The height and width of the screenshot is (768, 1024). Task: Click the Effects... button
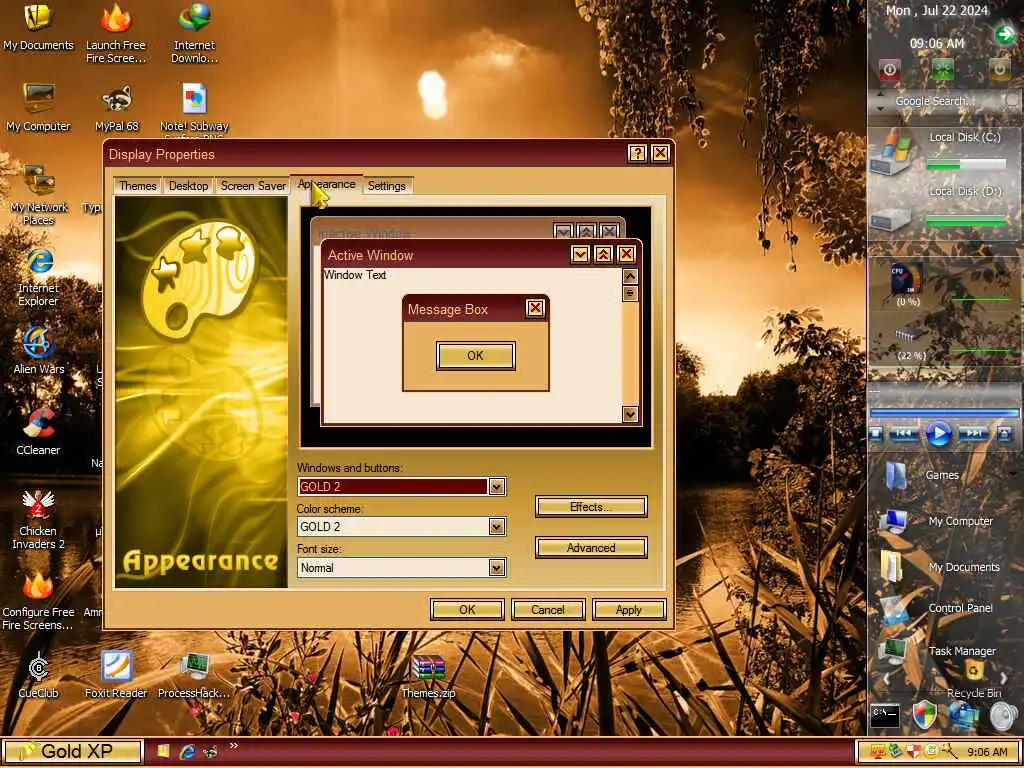(591, 507)
